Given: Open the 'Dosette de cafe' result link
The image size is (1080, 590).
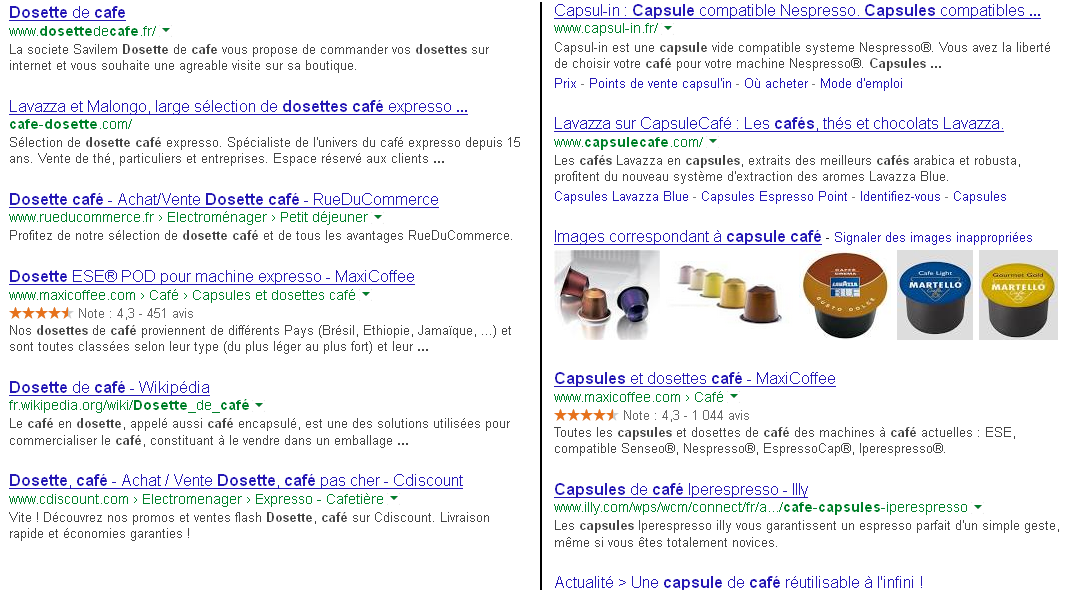Looking at the screenshot, I should (67, 12).
